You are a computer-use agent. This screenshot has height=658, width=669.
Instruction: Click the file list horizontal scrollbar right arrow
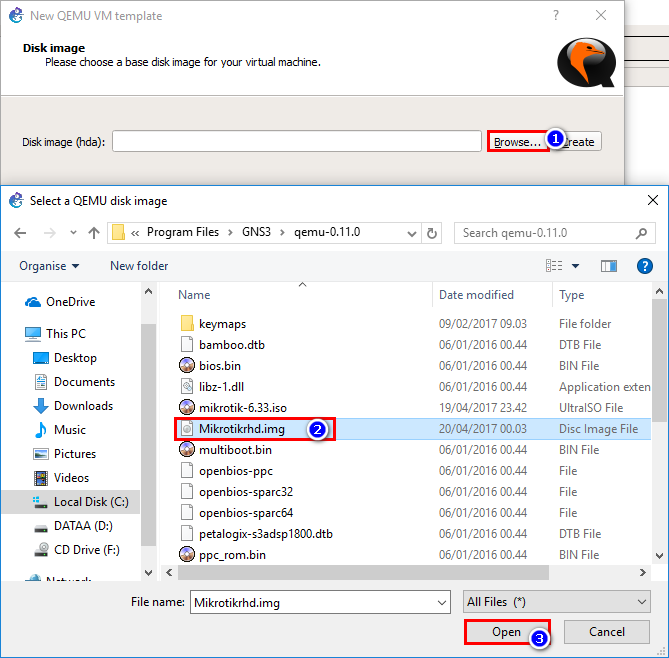point(643,573)
